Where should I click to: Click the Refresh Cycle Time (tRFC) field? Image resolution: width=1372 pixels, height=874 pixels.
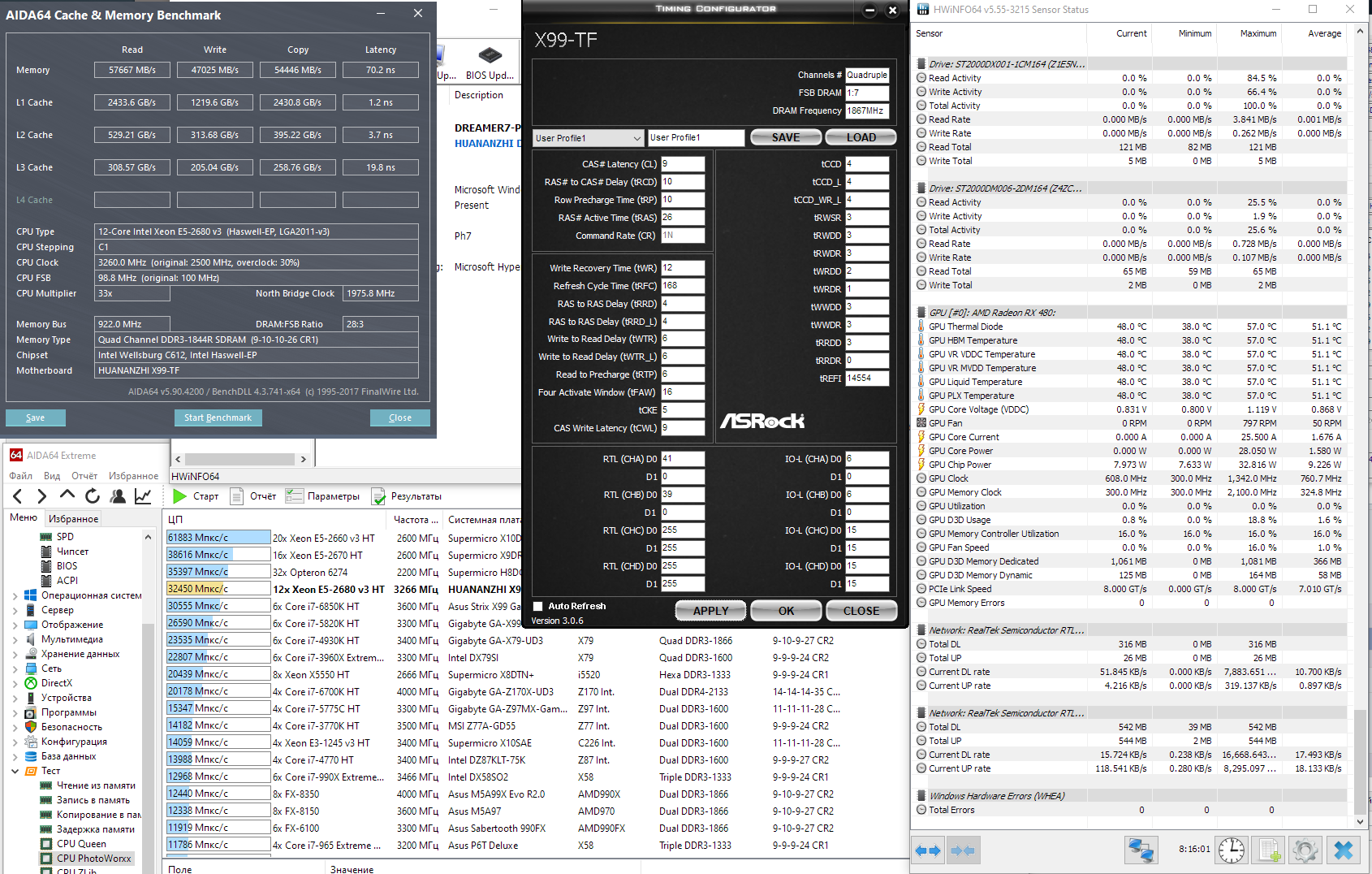[x=683, y=286]
